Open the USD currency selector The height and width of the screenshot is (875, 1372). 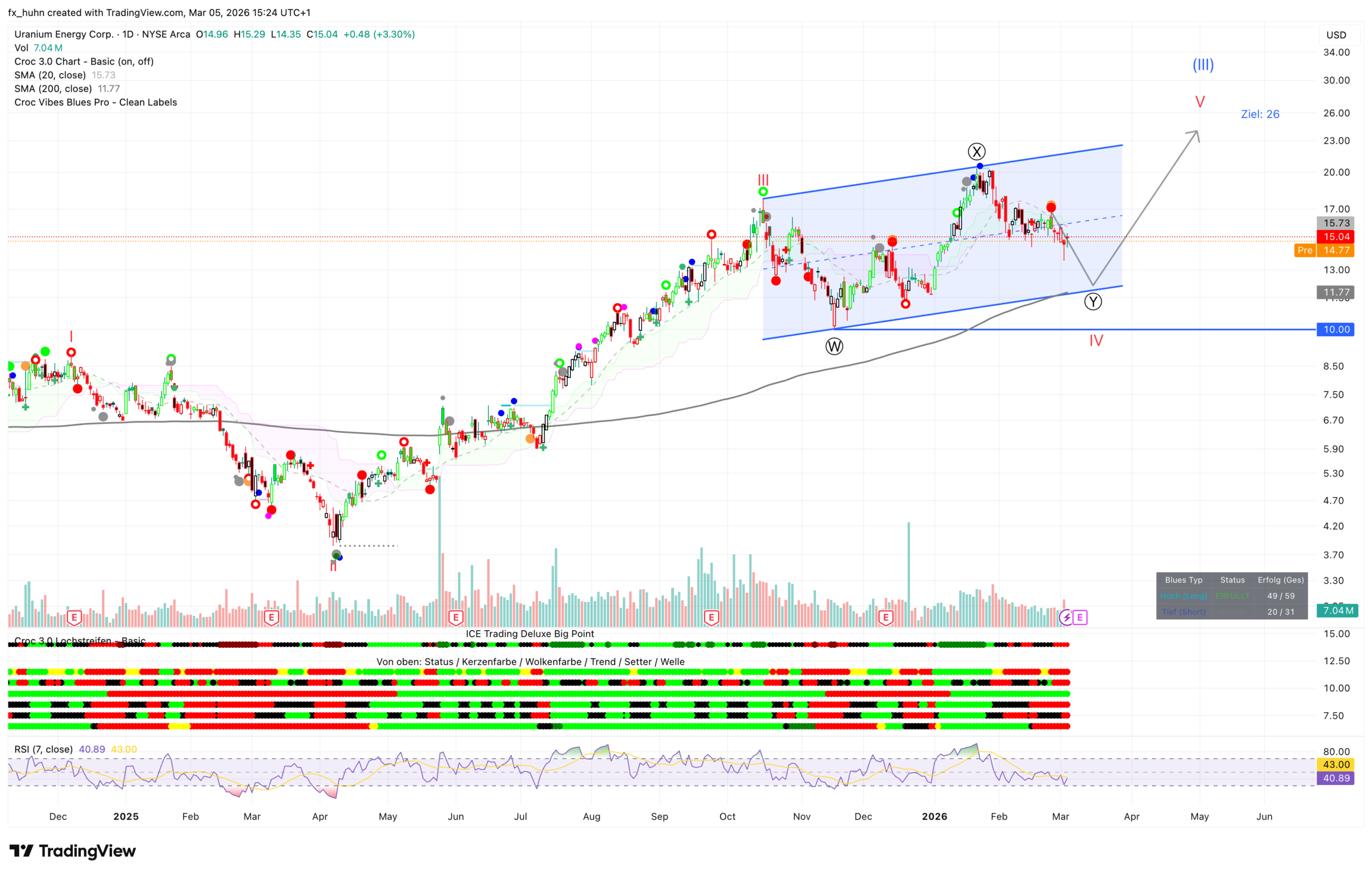1336,35
